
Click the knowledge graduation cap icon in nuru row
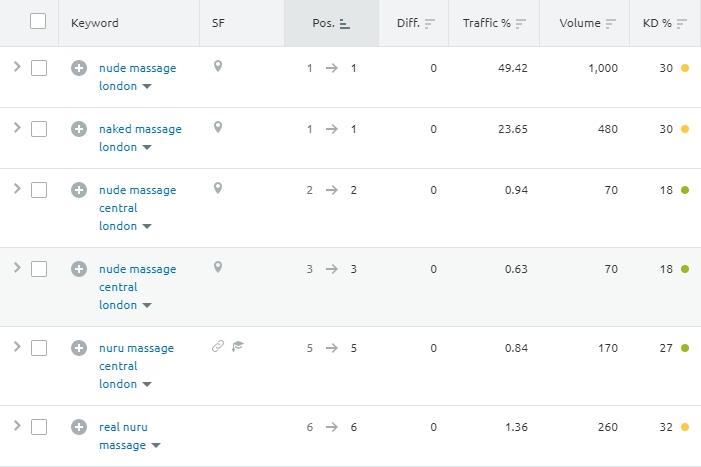[x=238, y=346]
